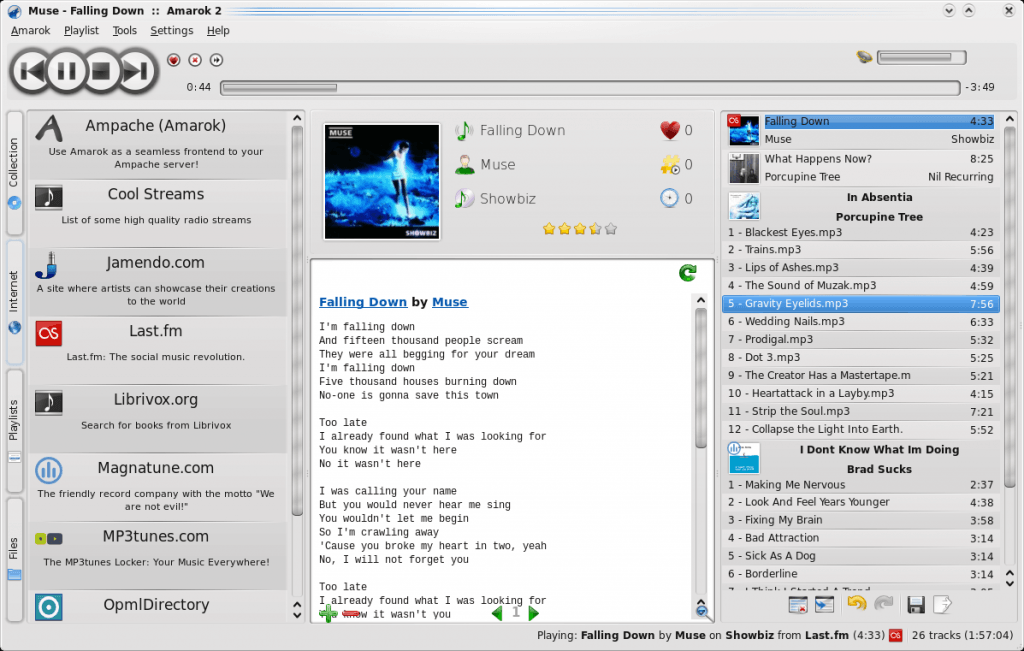Open Jamendo.com service

point(160,272)
